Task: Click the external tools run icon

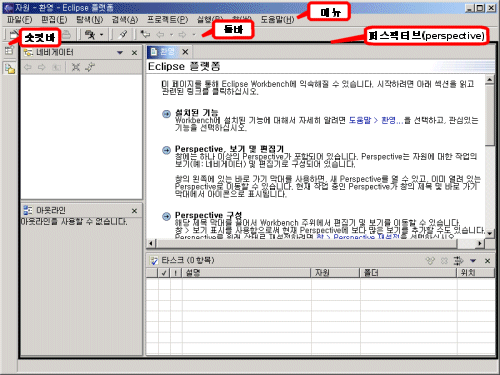Action: [90, 34]
